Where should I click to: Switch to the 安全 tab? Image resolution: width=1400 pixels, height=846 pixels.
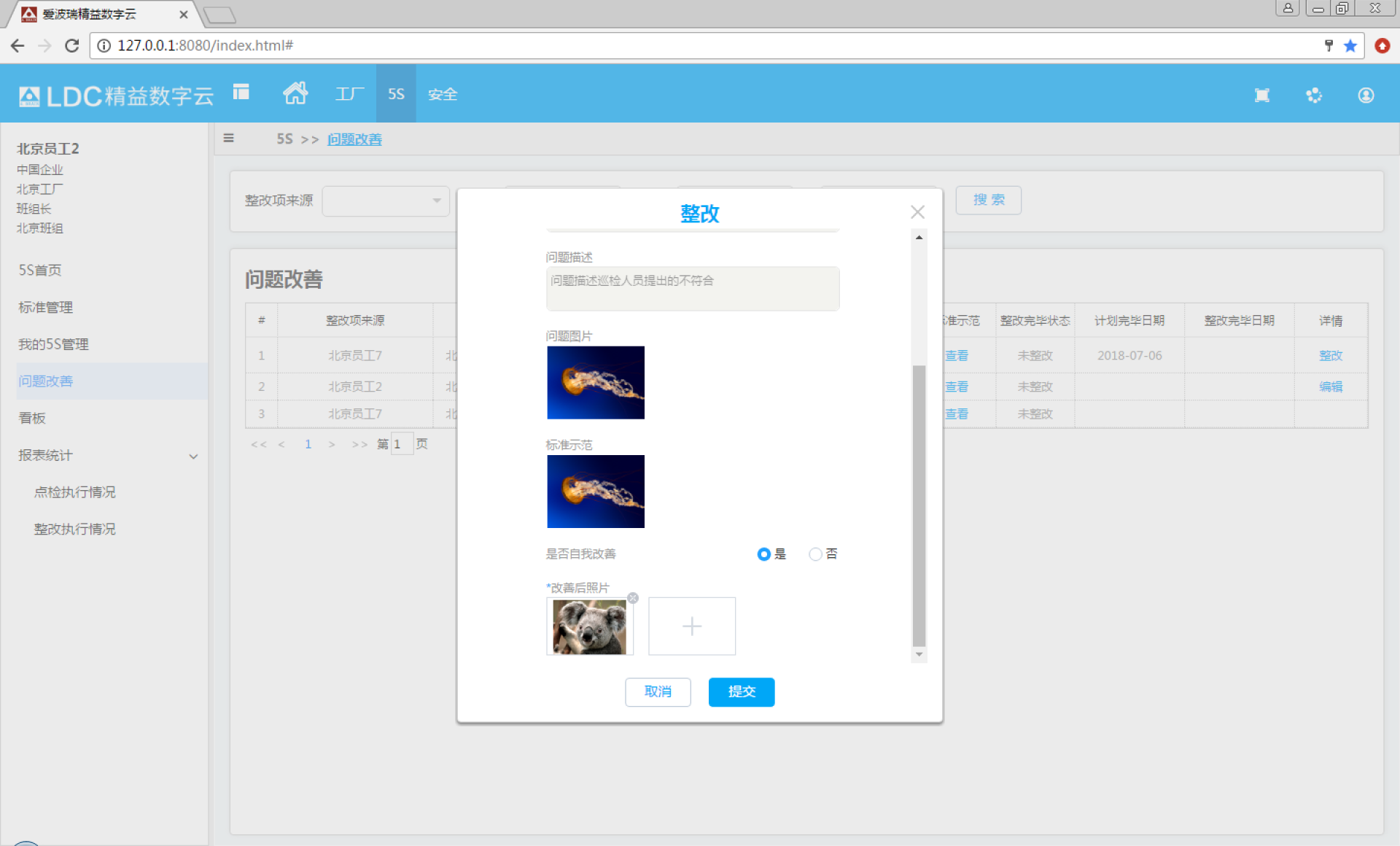click(443, 94)
